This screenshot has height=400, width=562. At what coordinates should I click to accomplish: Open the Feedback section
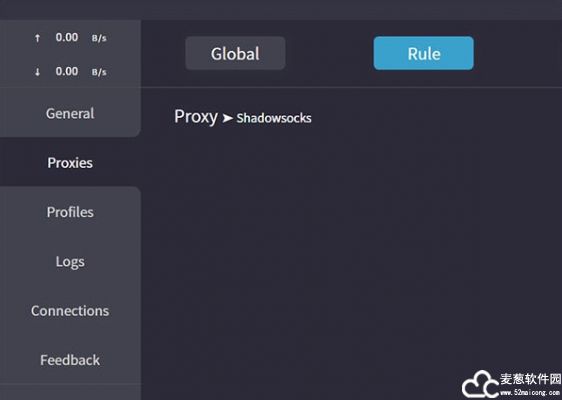(x=70, y=360)
